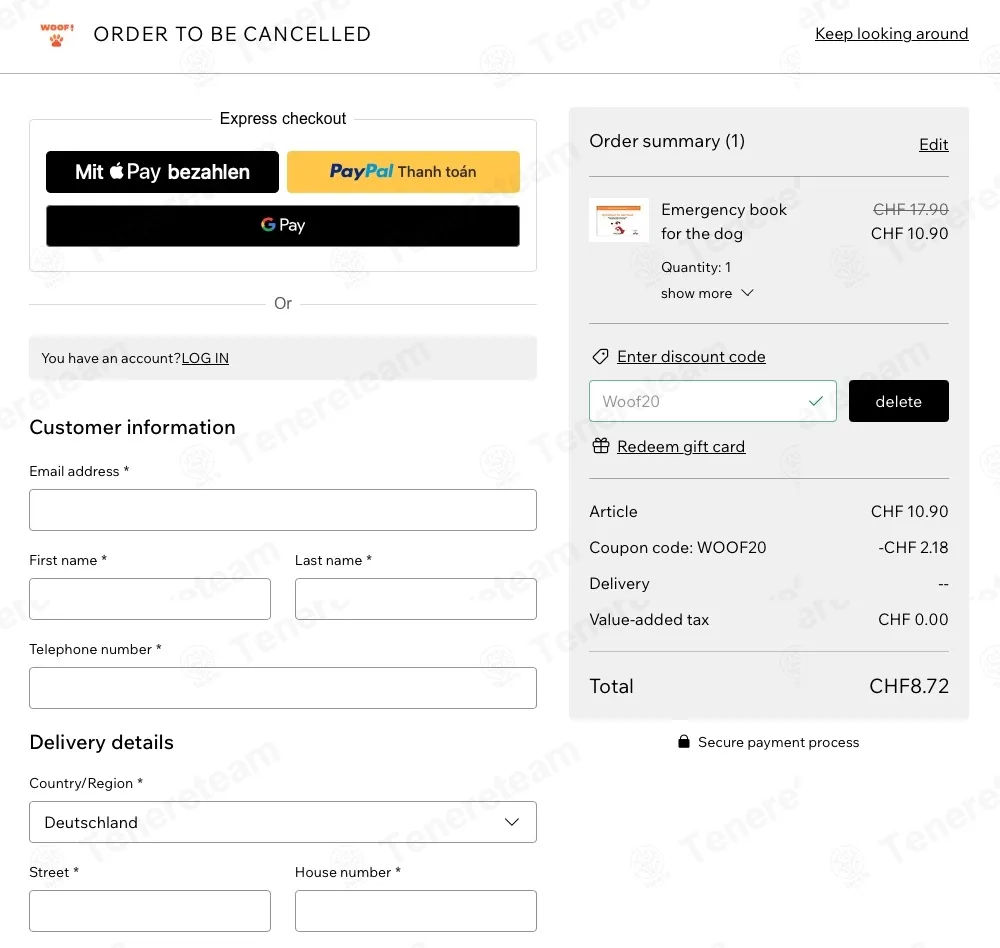Image resolution: width=1000 pixels, height=948 pixels.
Task: Click the secure payment lock icon
Action: (684, 742)
